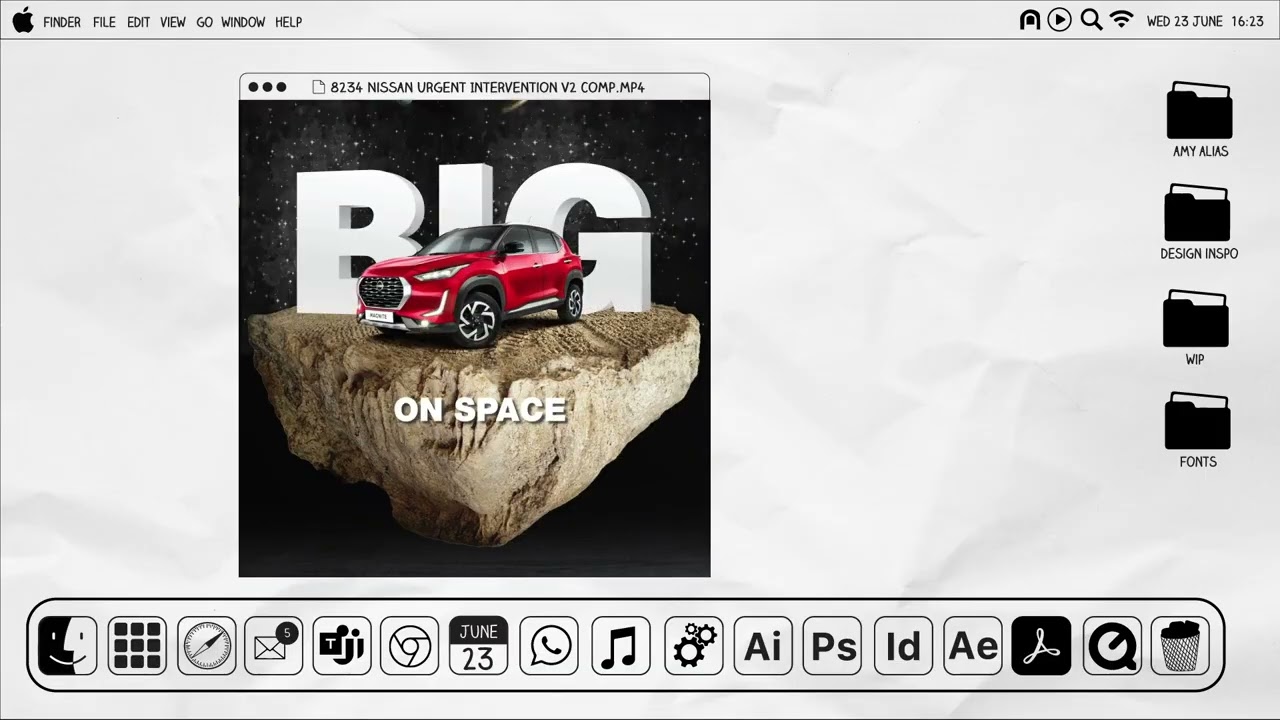This screenshot has width=1280, height=720.
Task: Close the Nissan video window
Action: pyautogui.click(x=253, y=87)
